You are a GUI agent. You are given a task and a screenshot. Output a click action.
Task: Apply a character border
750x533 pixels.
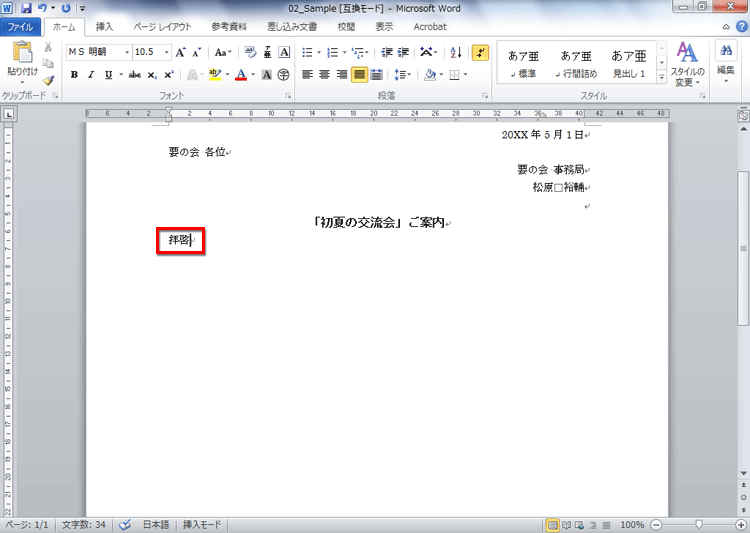pyautogui.click(x=284, y=52)
